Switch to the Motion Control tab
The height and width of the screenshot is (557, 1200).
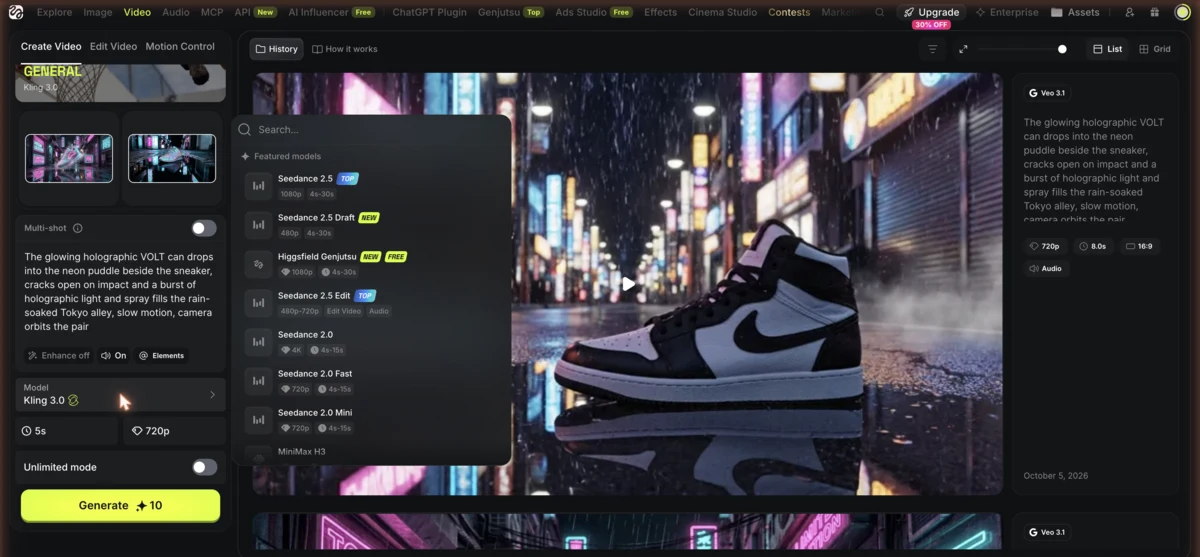point(180,46)
